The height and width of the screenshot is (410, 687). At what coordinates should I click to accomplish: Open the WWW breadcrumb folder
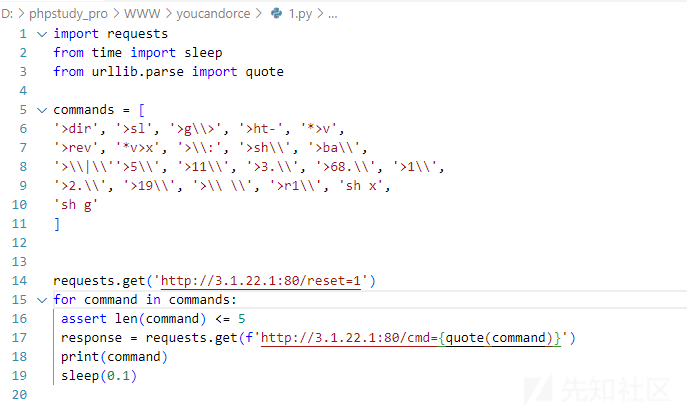click(x=142, y=14)
